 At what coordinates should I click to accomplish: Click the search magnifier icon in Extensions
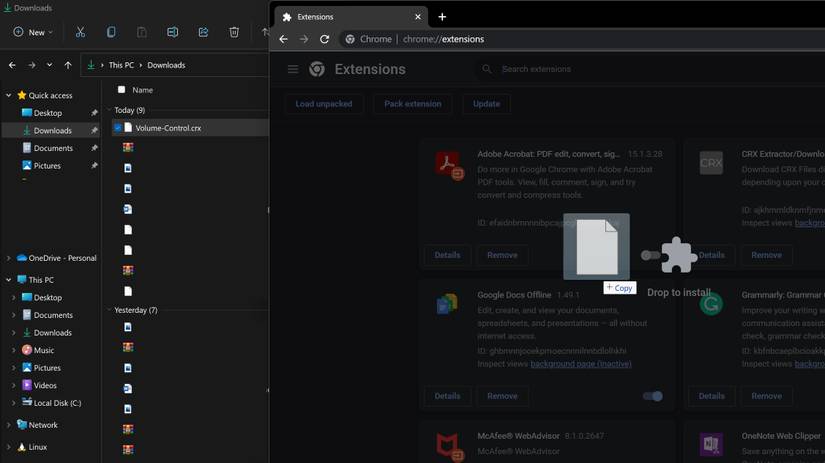tap(487, 69)
